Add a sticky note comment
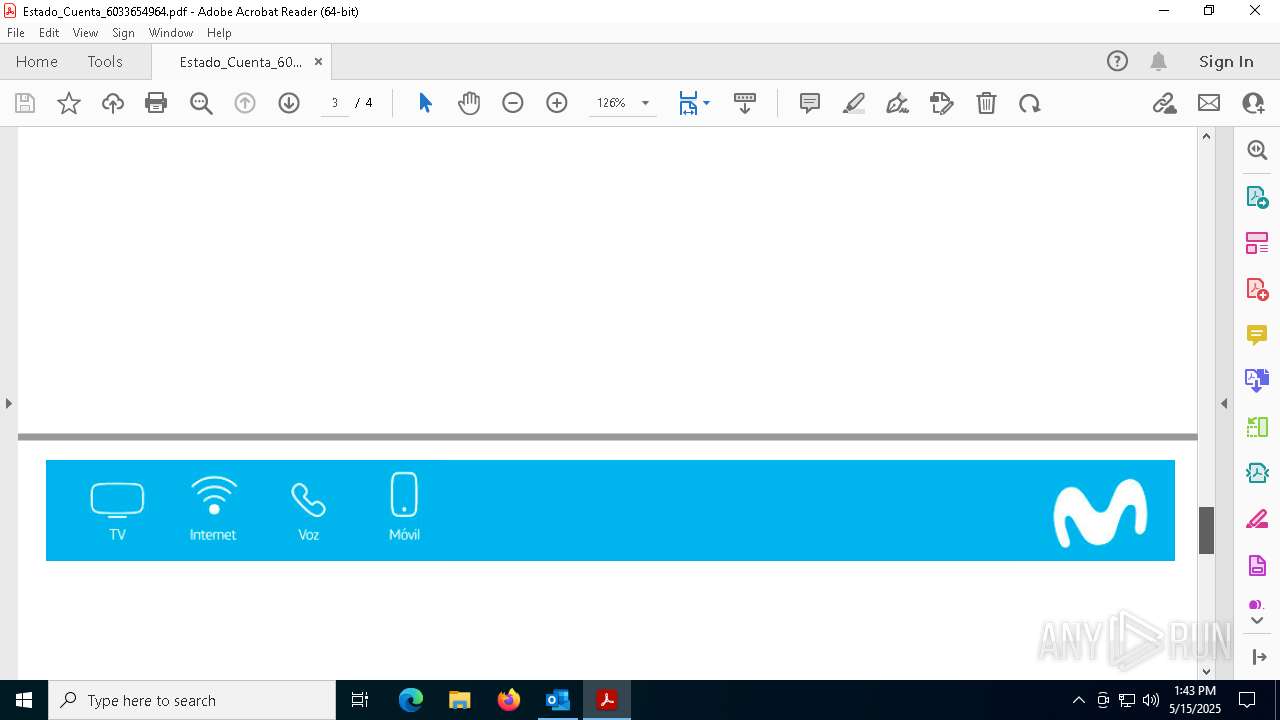Viewport: 1280px width, 720px height. pyautogui.click(x=810, y=103)
